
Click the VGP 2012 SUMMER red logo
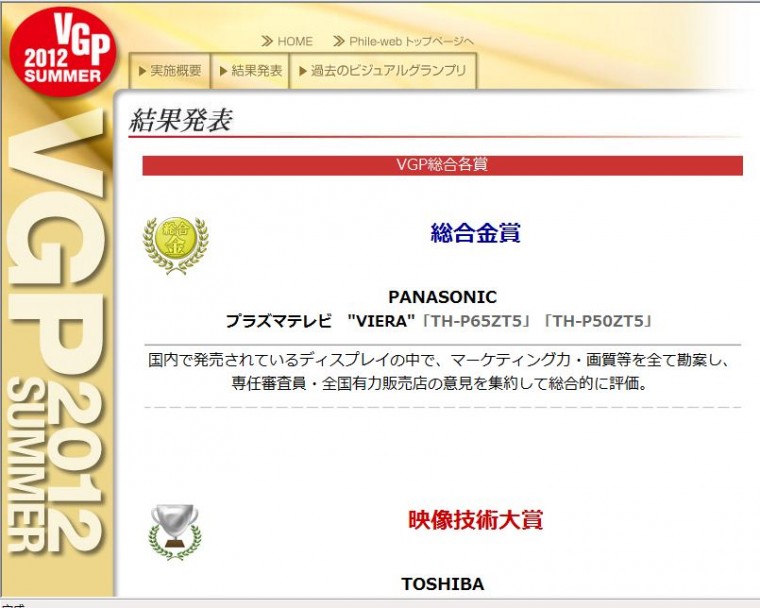point(63,50)
